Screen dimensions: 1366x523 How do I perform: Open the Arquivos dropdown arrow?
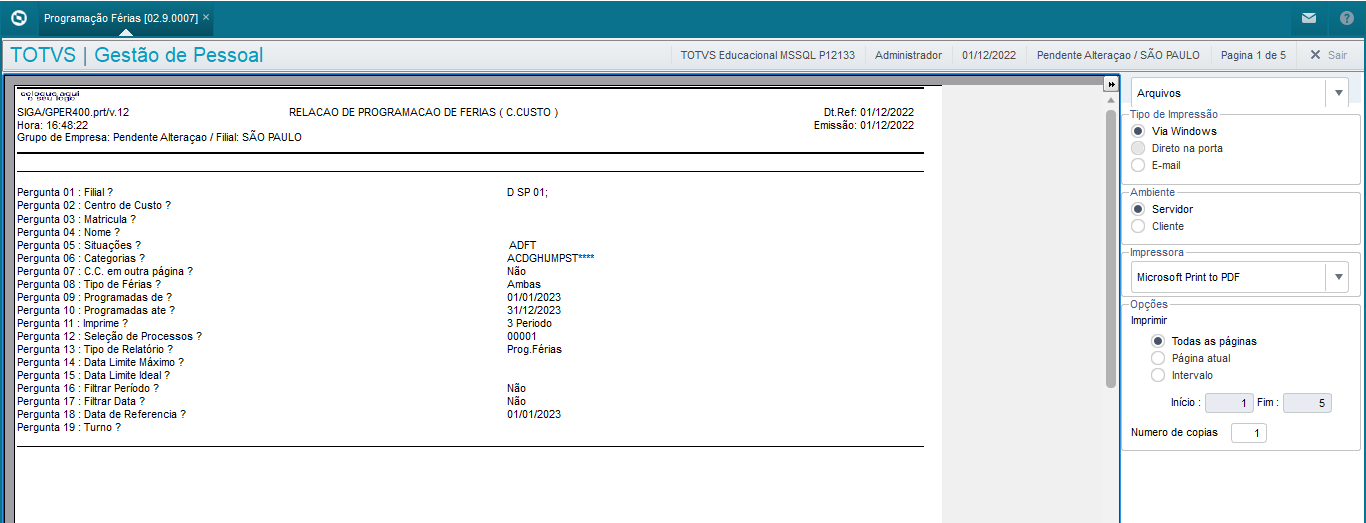click(x=1337, y=93)
